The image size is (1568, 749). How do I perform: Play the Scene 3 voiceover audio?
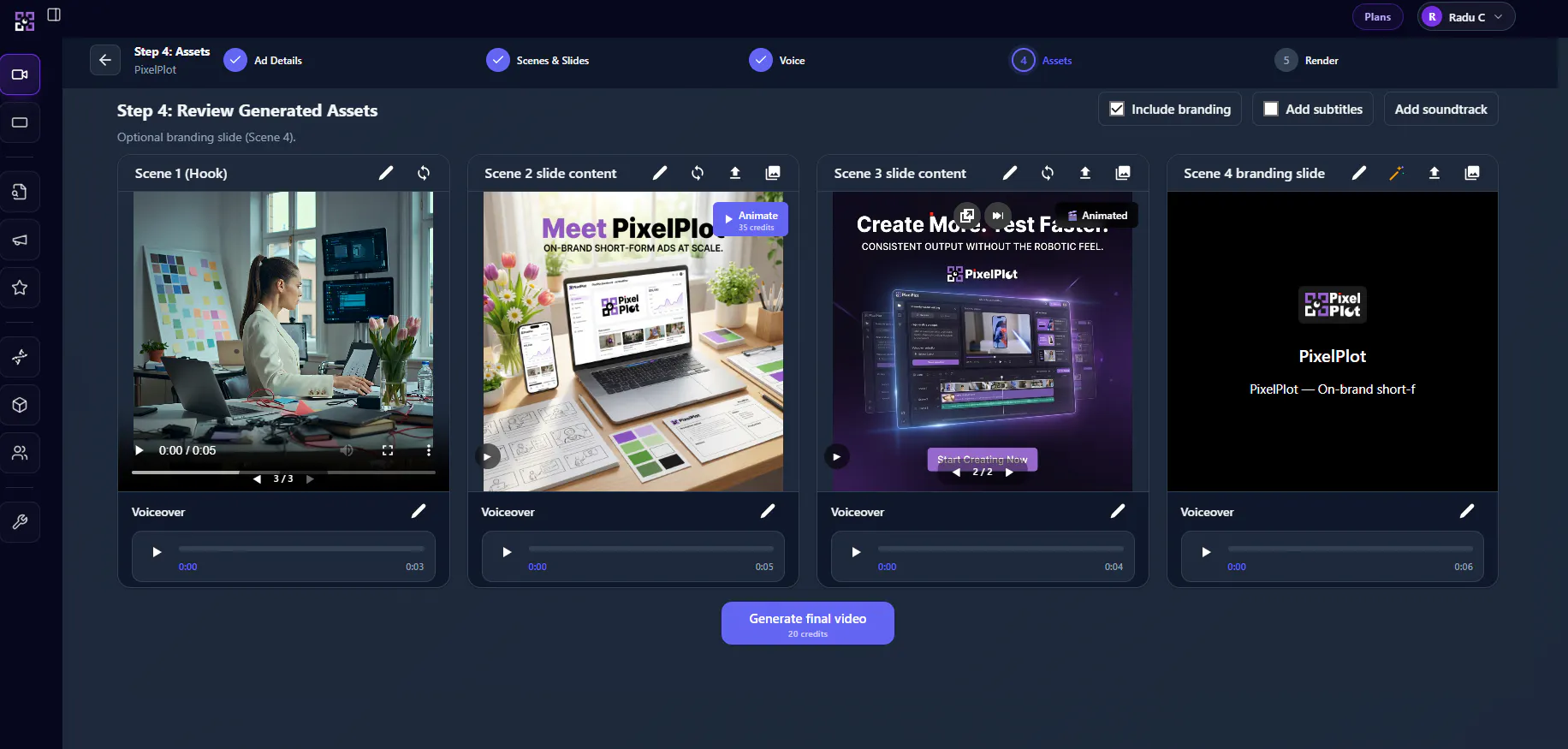(x=856, y=552)
